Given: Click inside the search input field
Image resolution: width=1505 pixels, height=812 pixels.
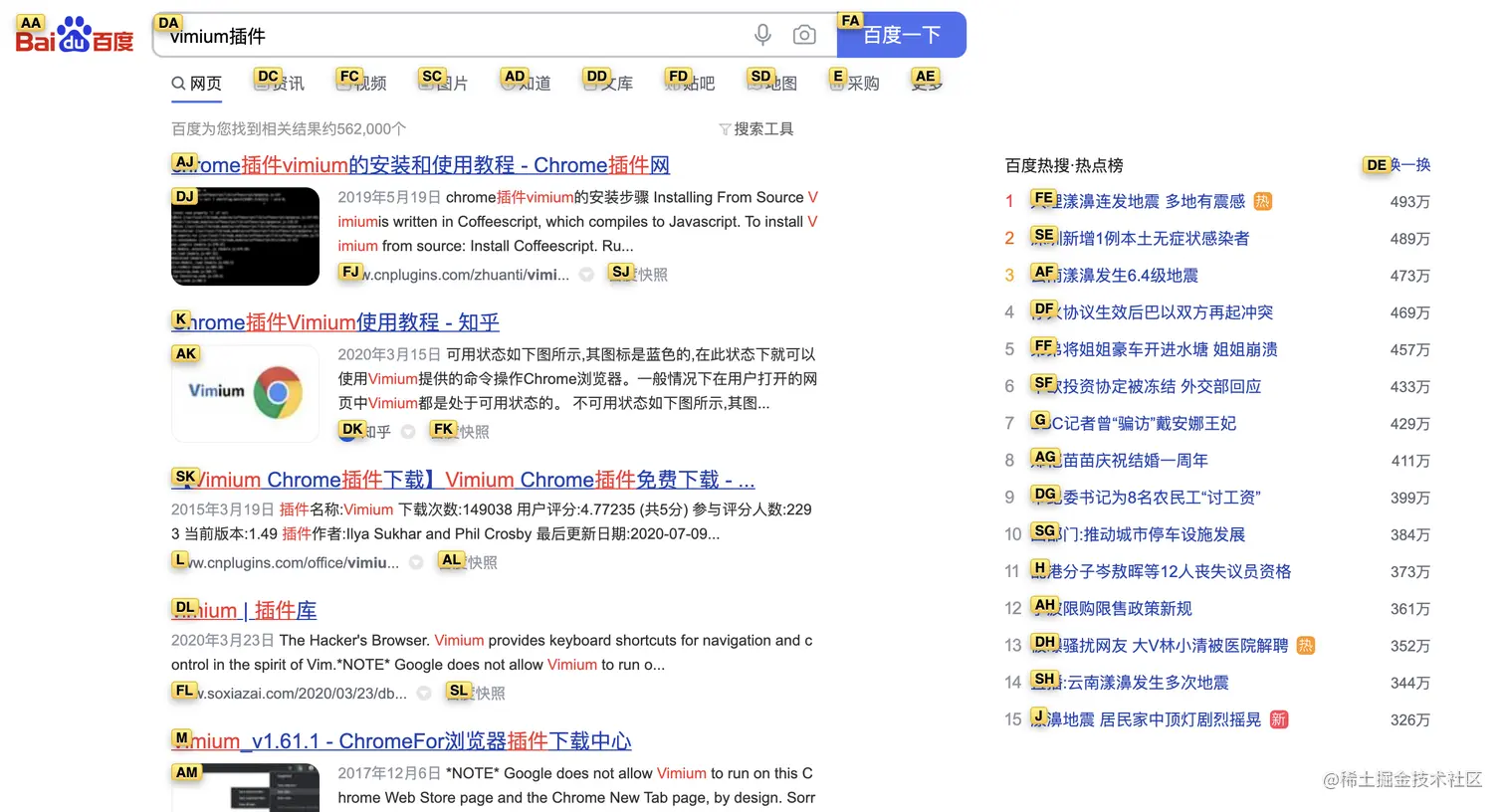Looking at the screenshot, I should [x=448, y=34].
